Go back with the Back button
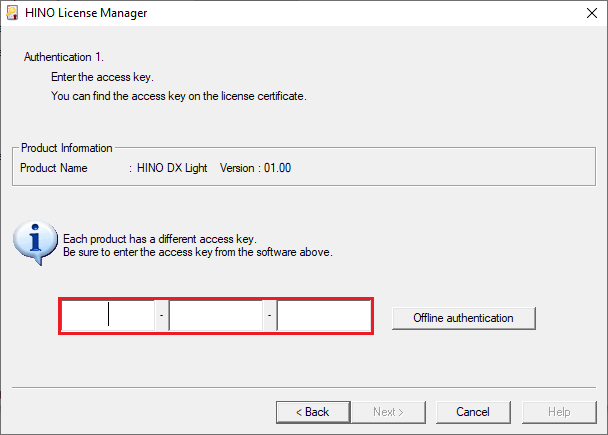 tap(313, 412)
